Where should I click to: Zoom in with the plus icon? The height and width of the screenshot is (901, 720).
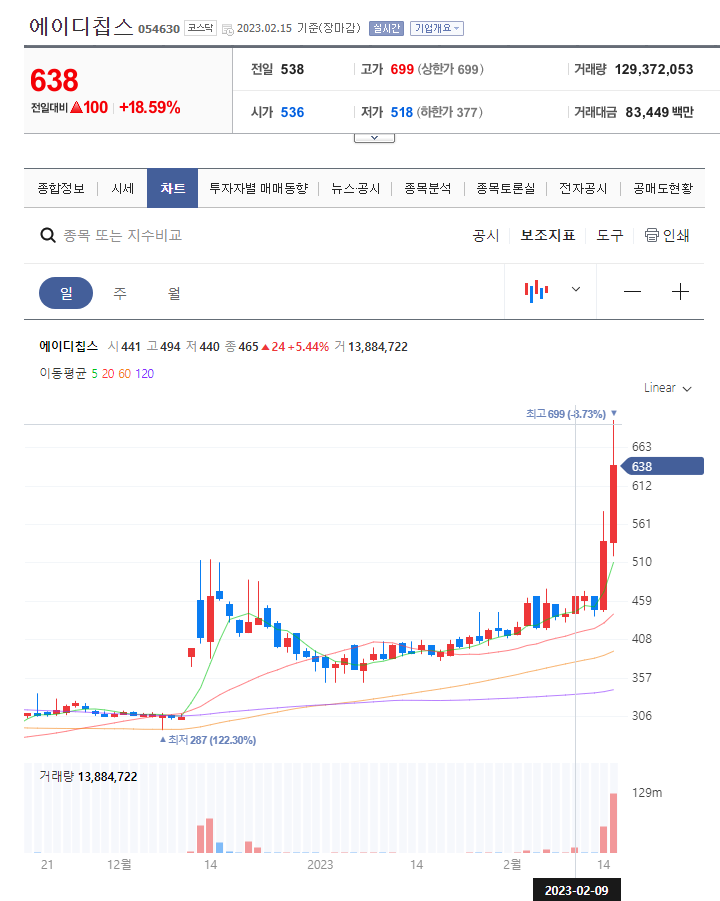coord(681,292)
